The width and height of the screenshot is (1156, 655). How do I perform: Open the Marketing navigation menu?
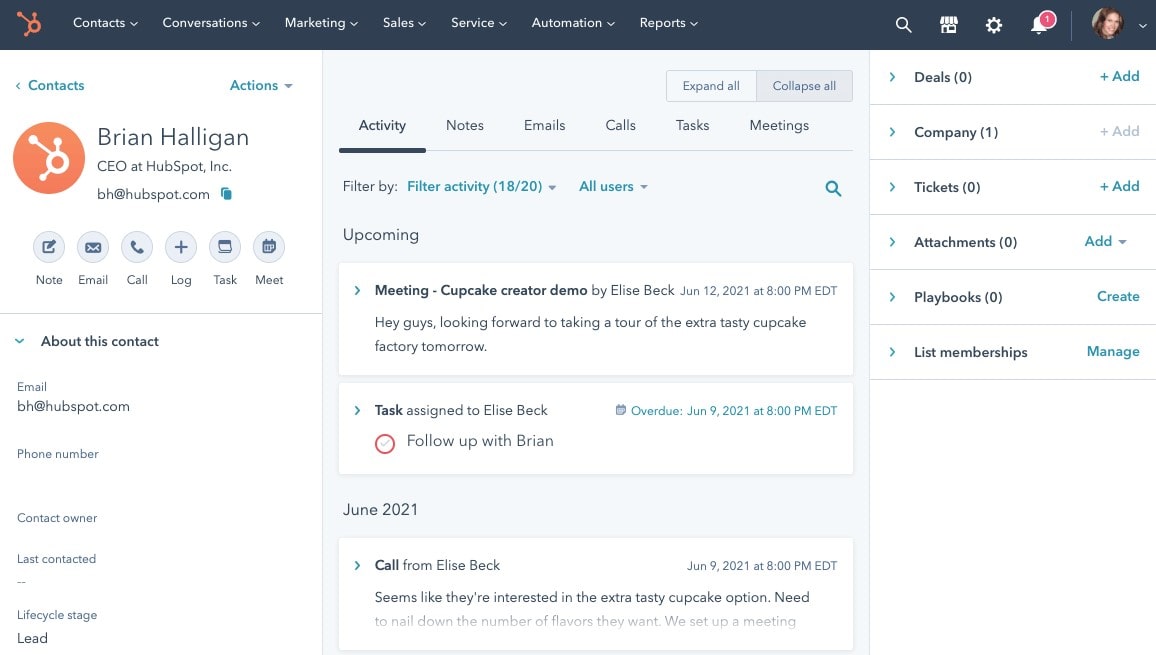[x=321, y=23]
